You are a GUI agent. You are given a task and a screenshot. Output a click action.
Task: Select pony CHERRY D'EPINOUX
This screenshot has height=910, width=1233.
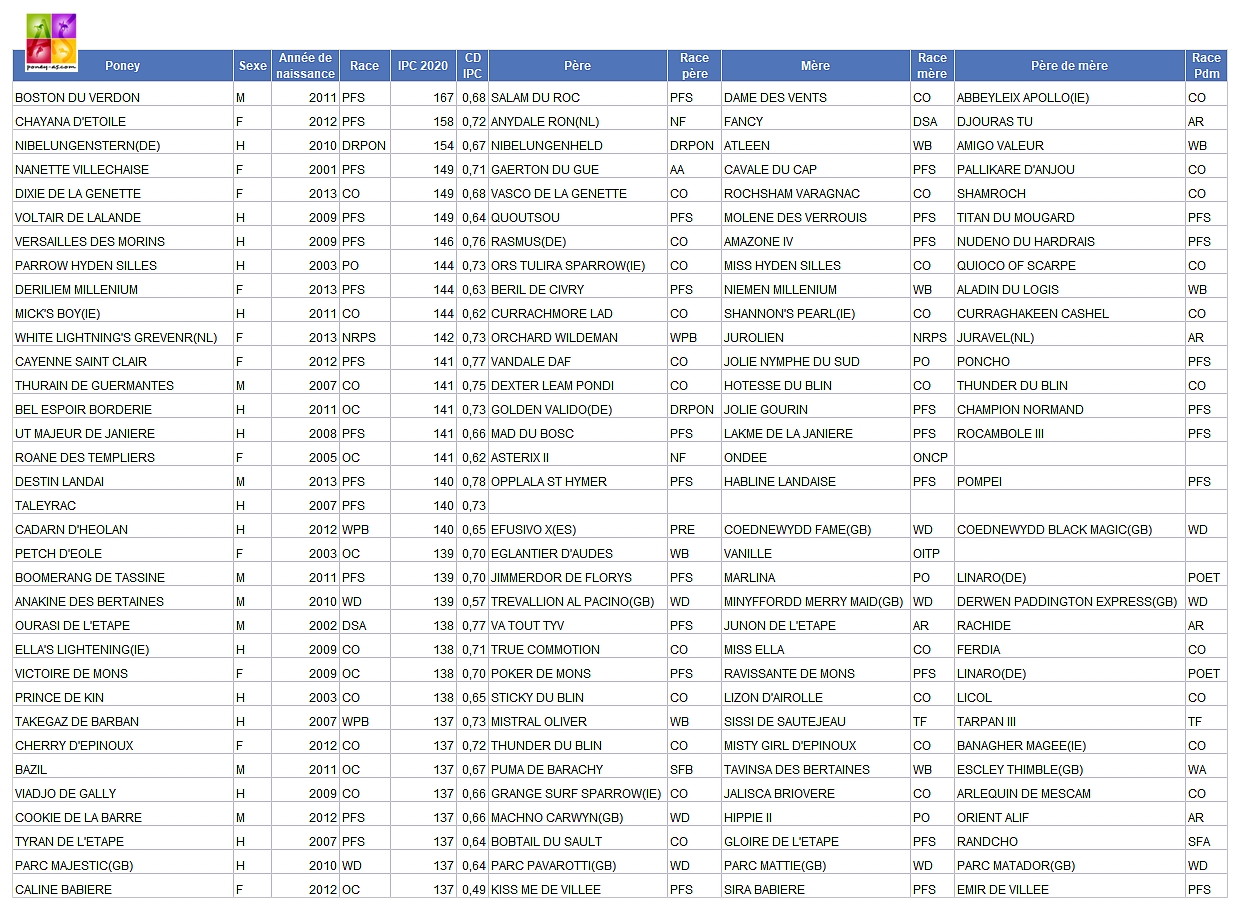coord(74,746)
